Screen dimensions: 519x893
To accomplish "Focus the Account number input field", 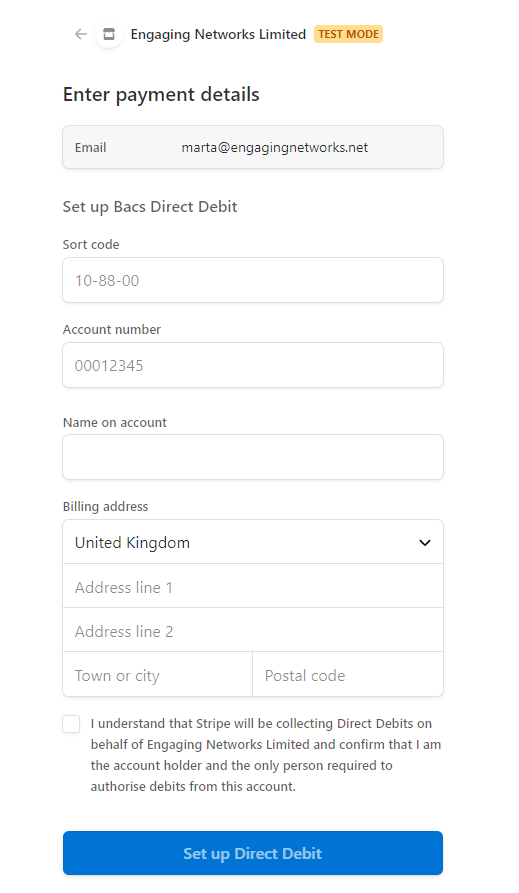I will 253,365.
